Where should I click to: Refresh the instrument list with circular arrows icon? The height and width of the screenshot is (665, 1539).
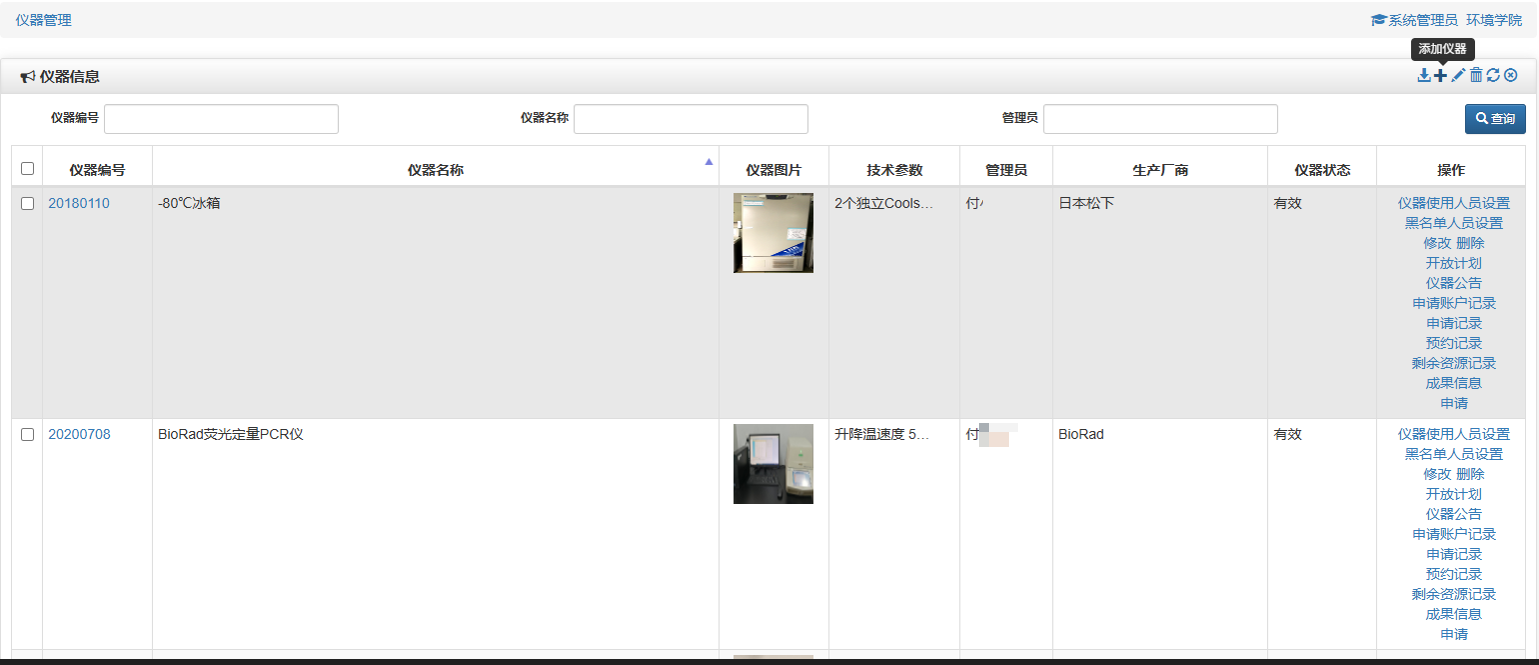point(1492,74)
